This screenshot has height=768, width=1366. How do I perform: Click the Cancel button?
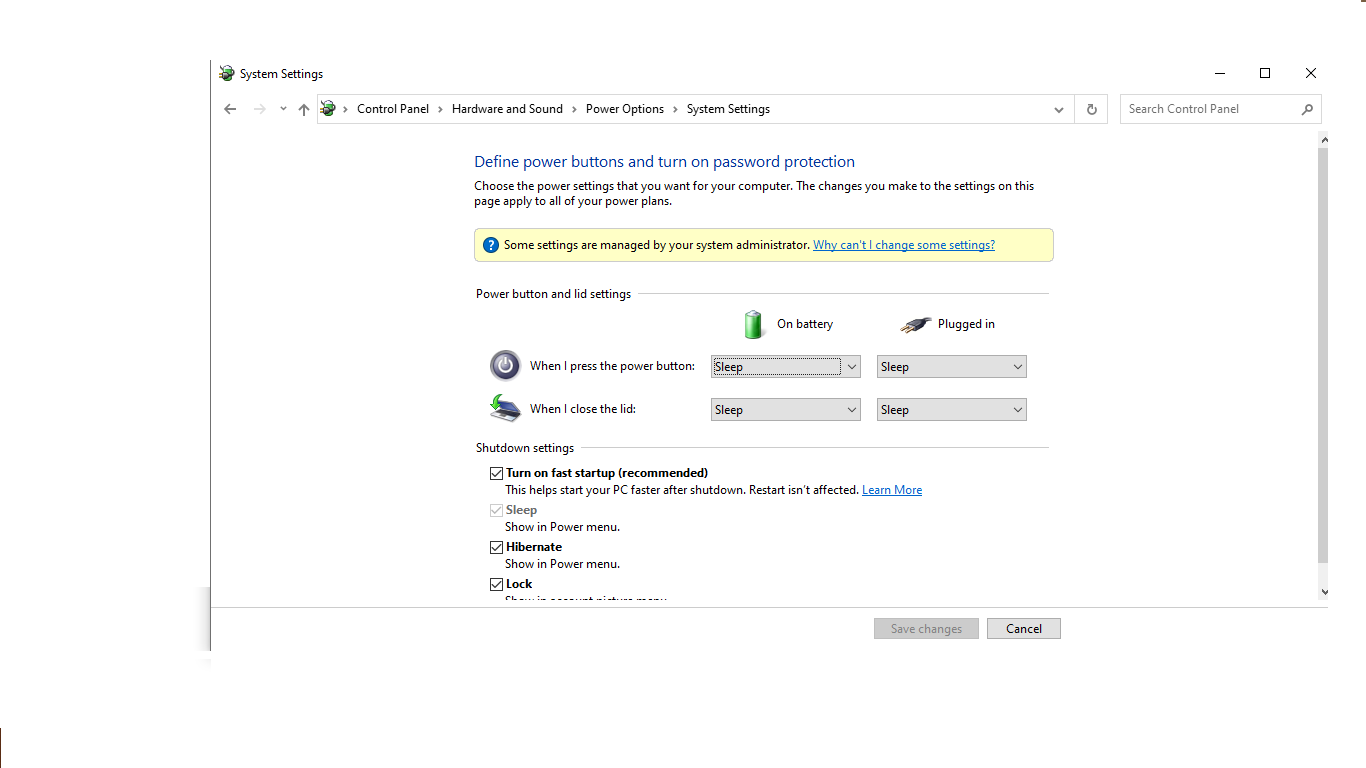click(1024, 628)
